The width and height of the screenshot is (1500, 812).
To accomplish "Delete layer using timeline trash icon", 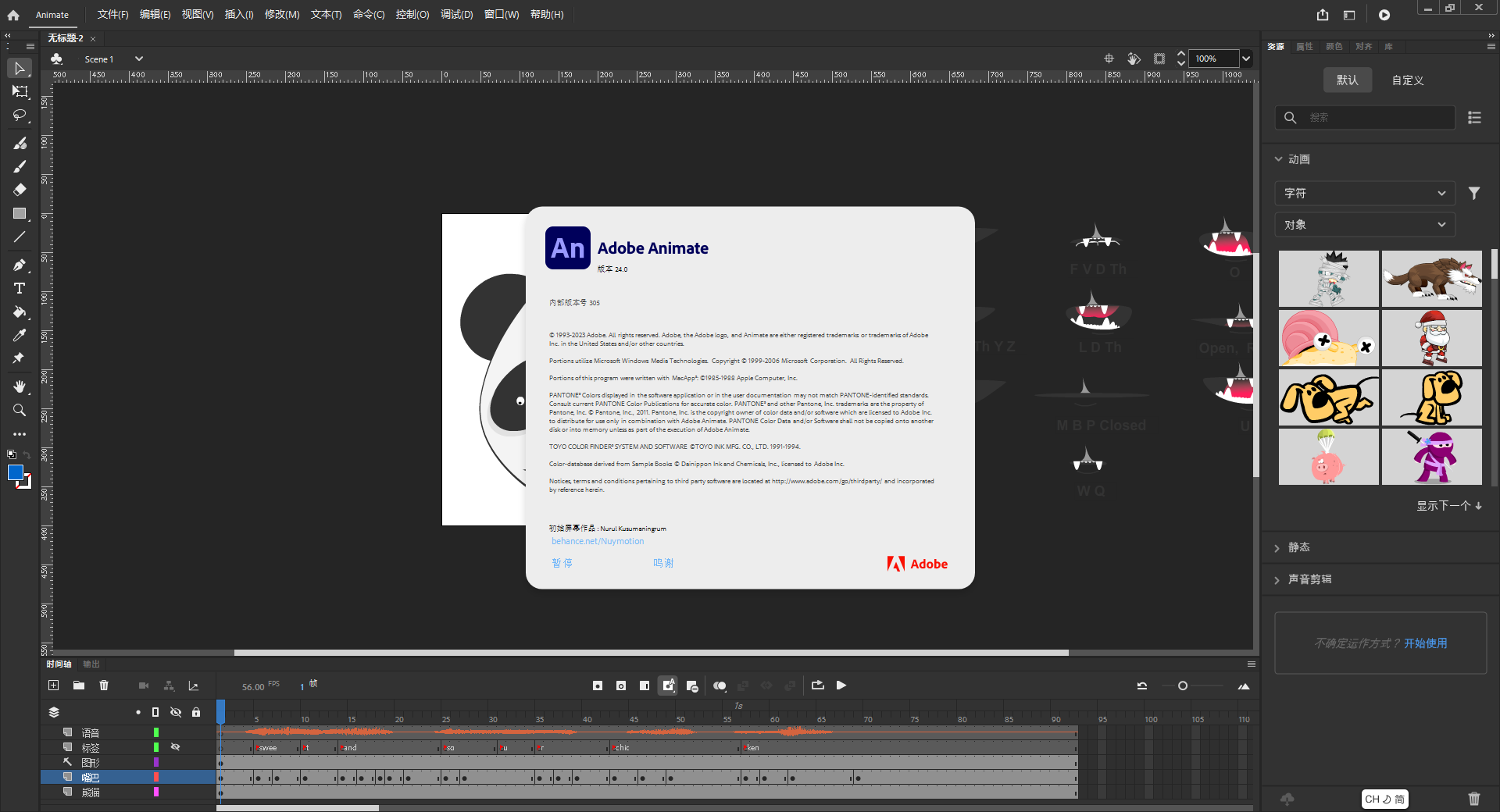I will click(104, 686).
